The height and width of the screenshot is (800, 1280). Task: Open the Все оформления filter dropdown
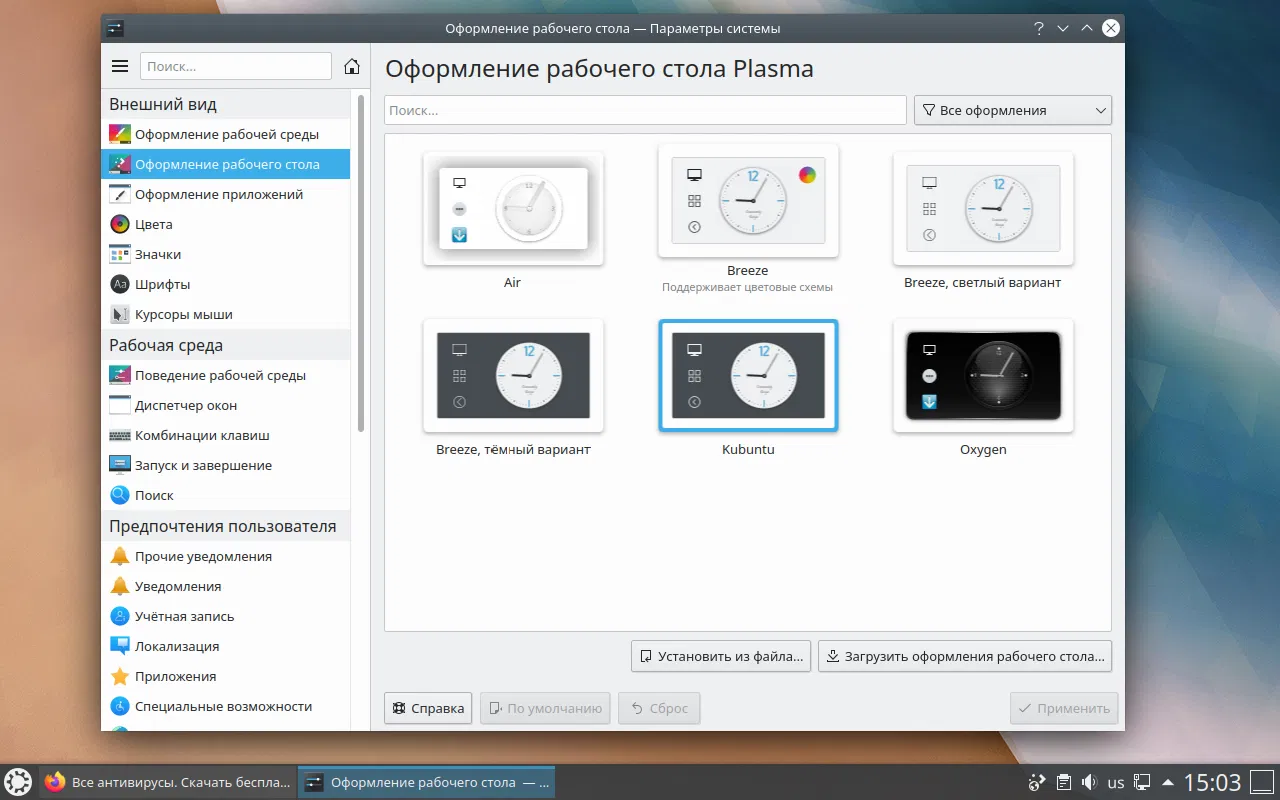[x=1013, y=110]
